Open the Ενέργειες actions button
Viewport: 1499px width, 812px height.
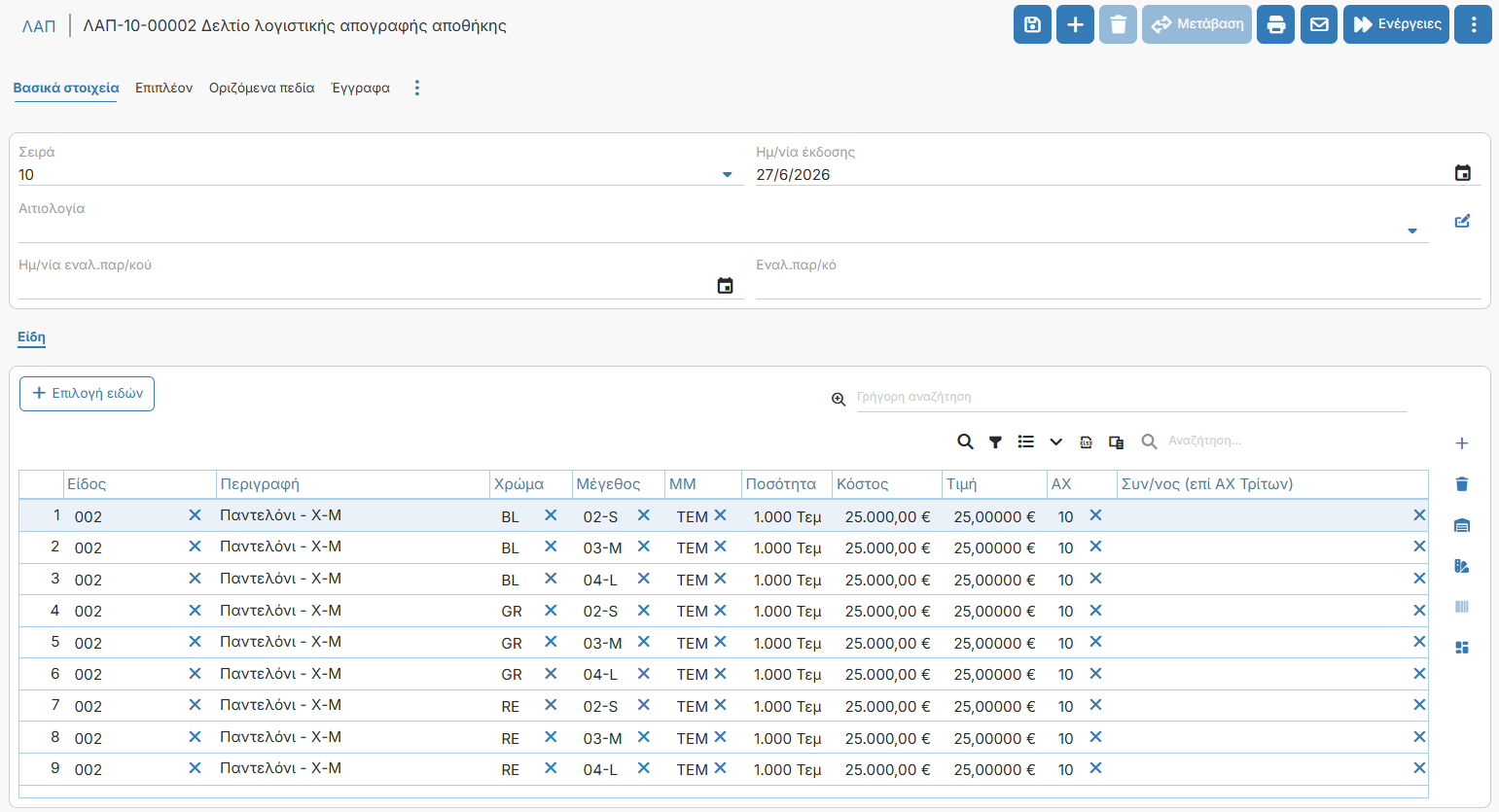point(1396,24)
